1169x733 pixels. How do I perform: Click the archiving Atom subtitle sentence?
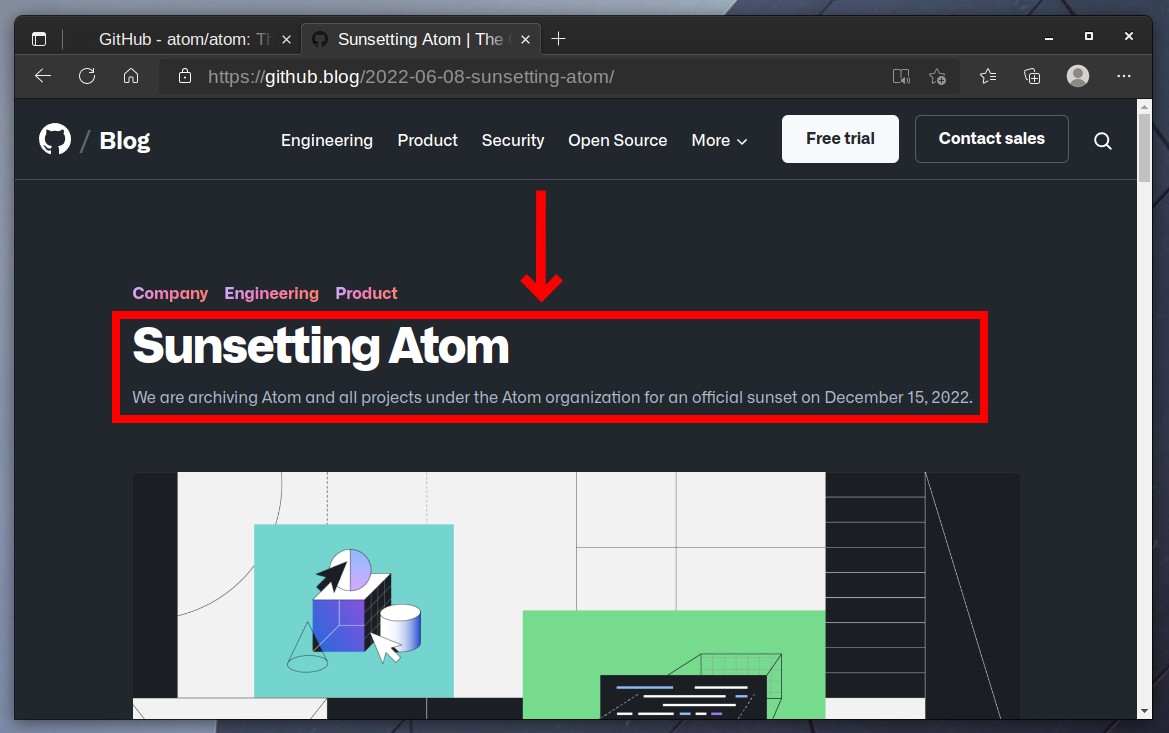pyautogui.click(x=552, y=397)
